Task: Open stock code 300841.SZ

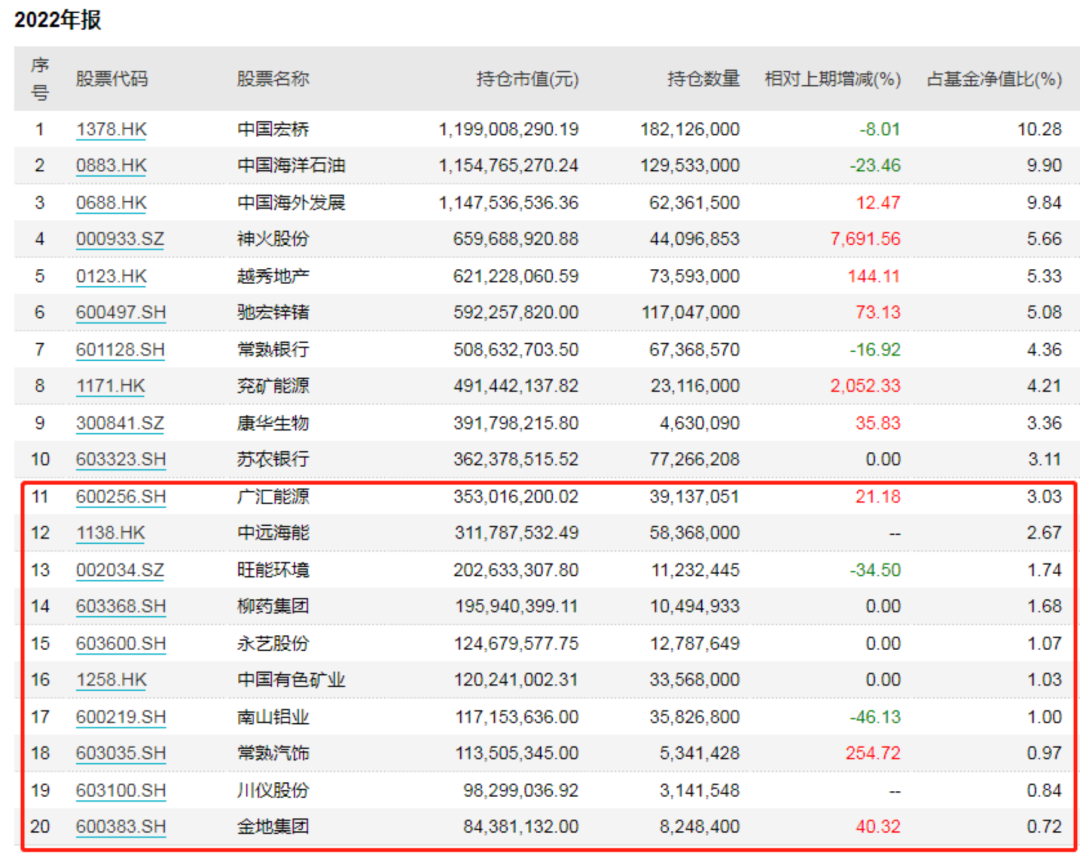Action: [x=120, y=423]
